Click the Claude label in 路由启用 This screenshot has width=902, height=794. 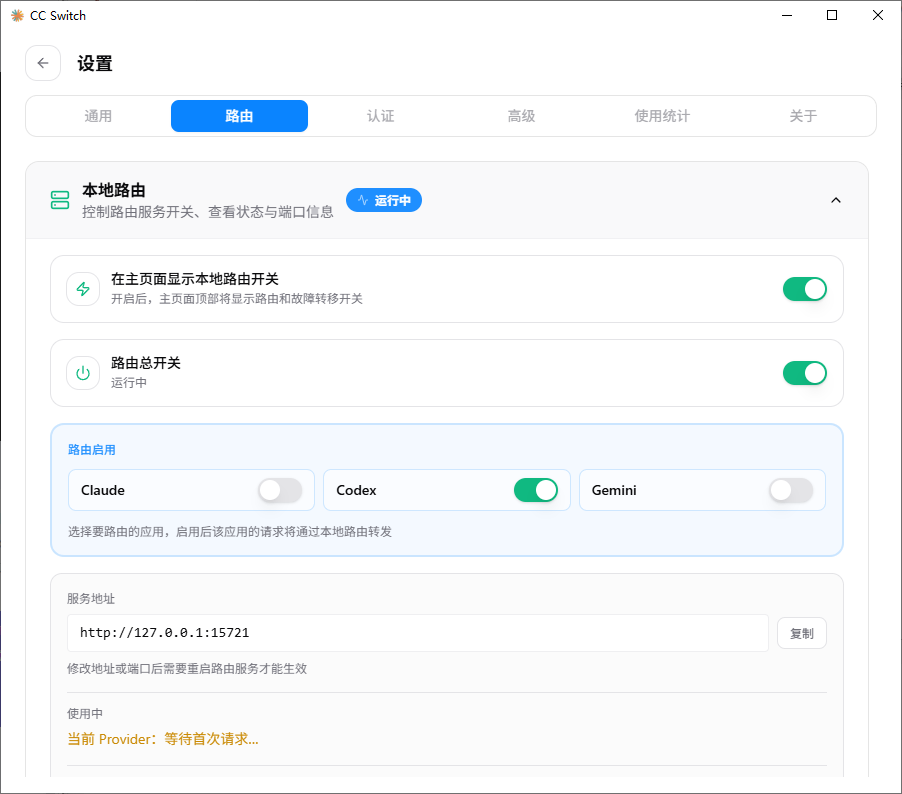[103, 490]
